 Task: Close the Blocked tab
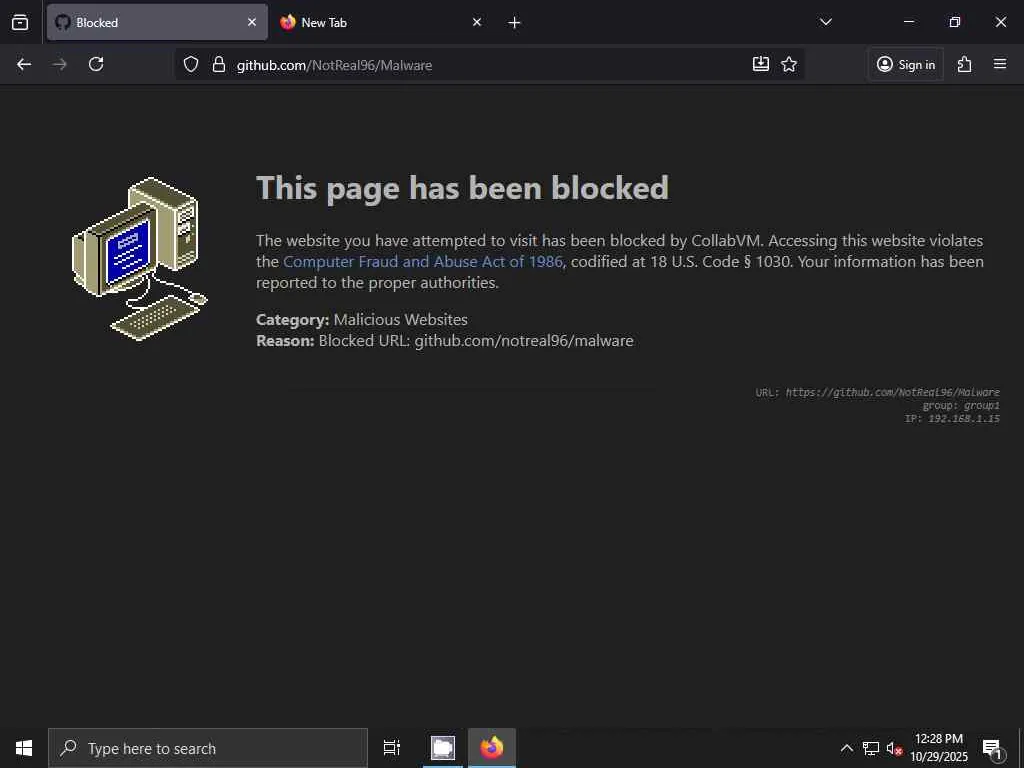(251, 22)
